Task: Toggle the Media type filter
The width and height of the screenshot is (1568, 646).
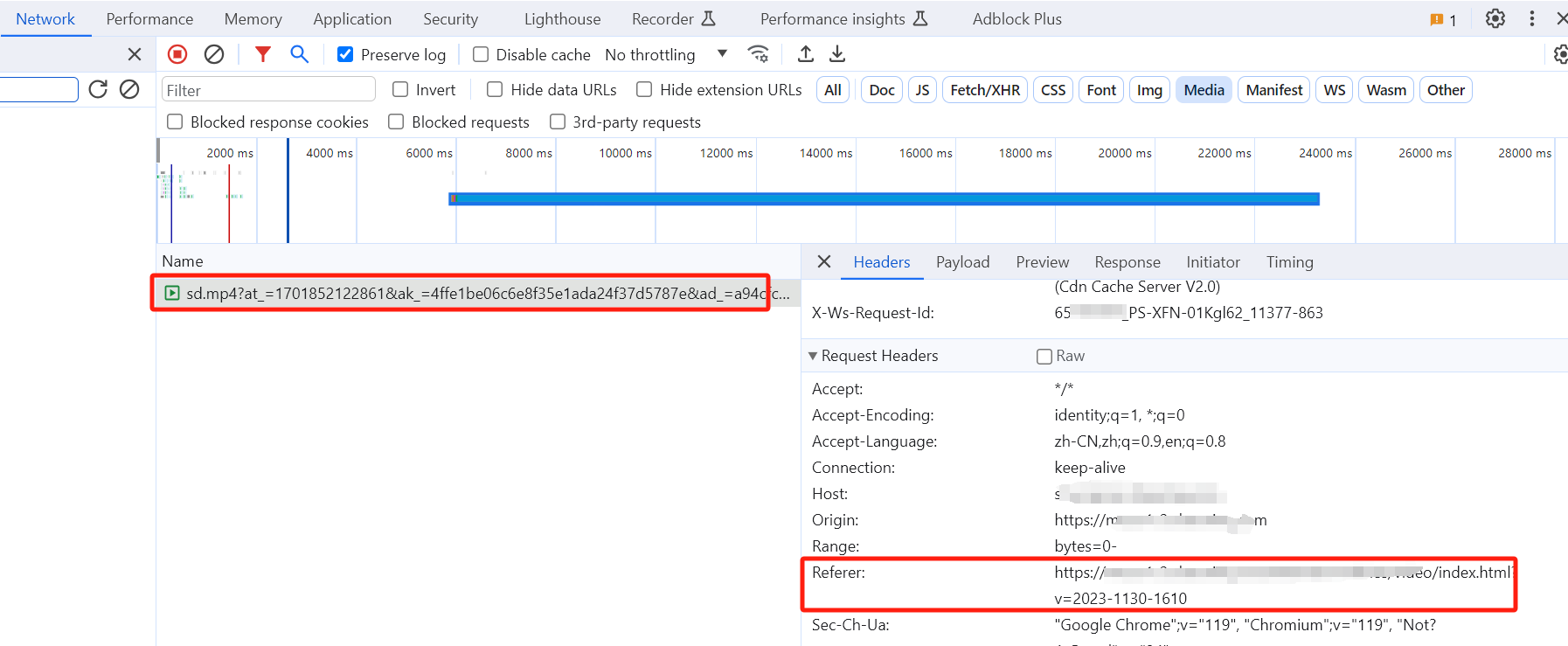Action: tap(1204, 89)
